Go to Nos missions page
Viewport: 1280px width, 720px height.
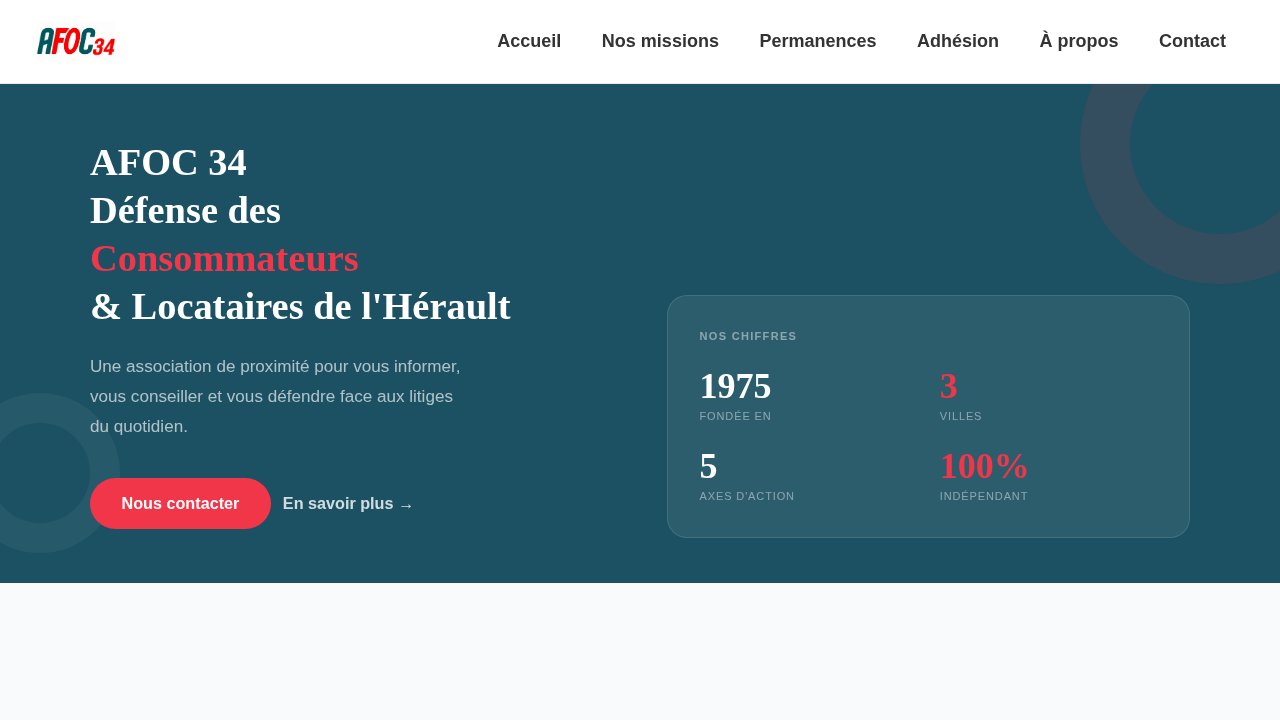(x=660, y=41)
